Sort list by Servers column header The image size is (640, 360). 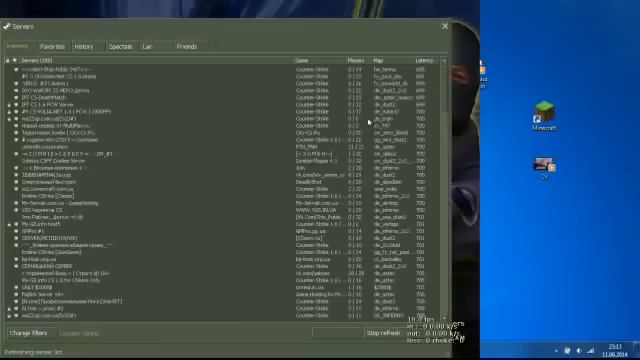pos(155,60)
